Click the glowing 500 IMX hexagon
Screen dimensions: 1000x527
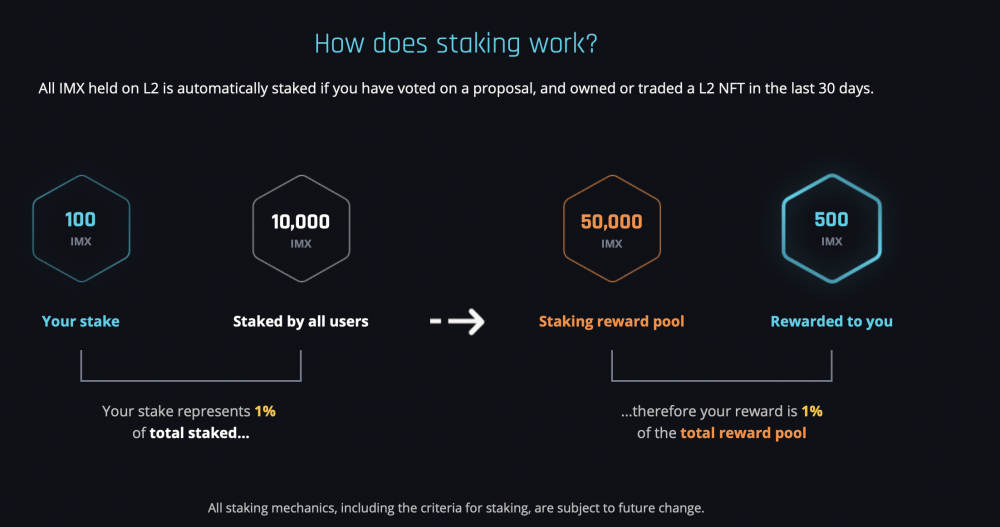pos(832,228)
